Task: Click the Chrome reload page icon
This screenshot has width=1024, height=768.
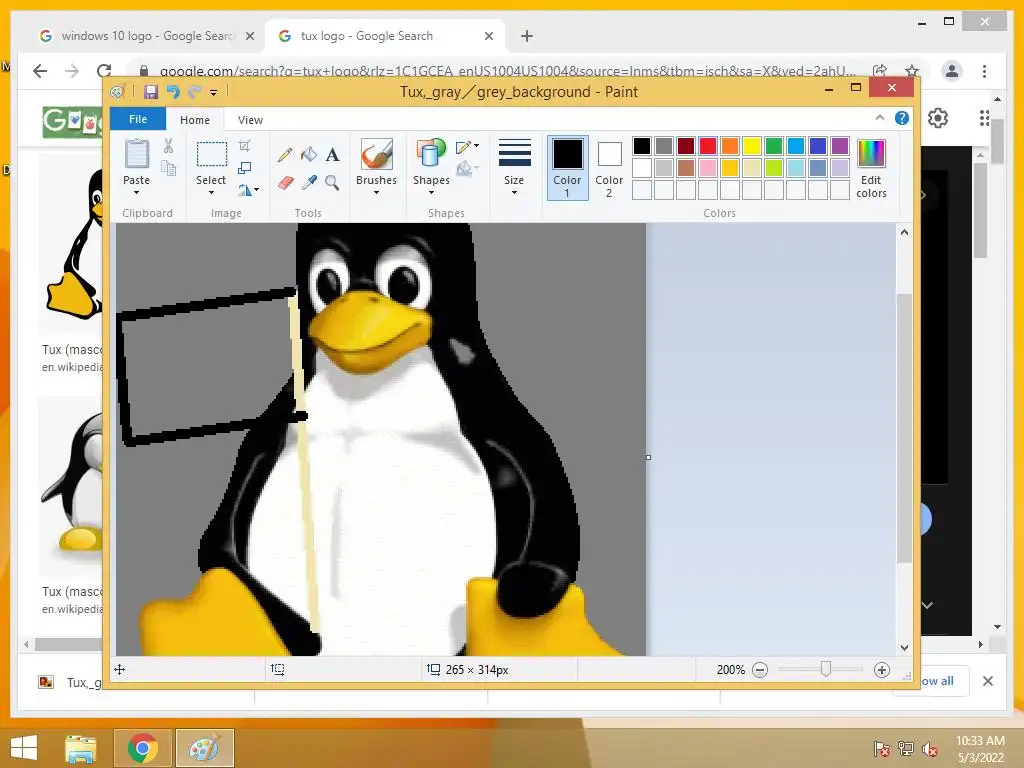Action: tap(104, 71)
